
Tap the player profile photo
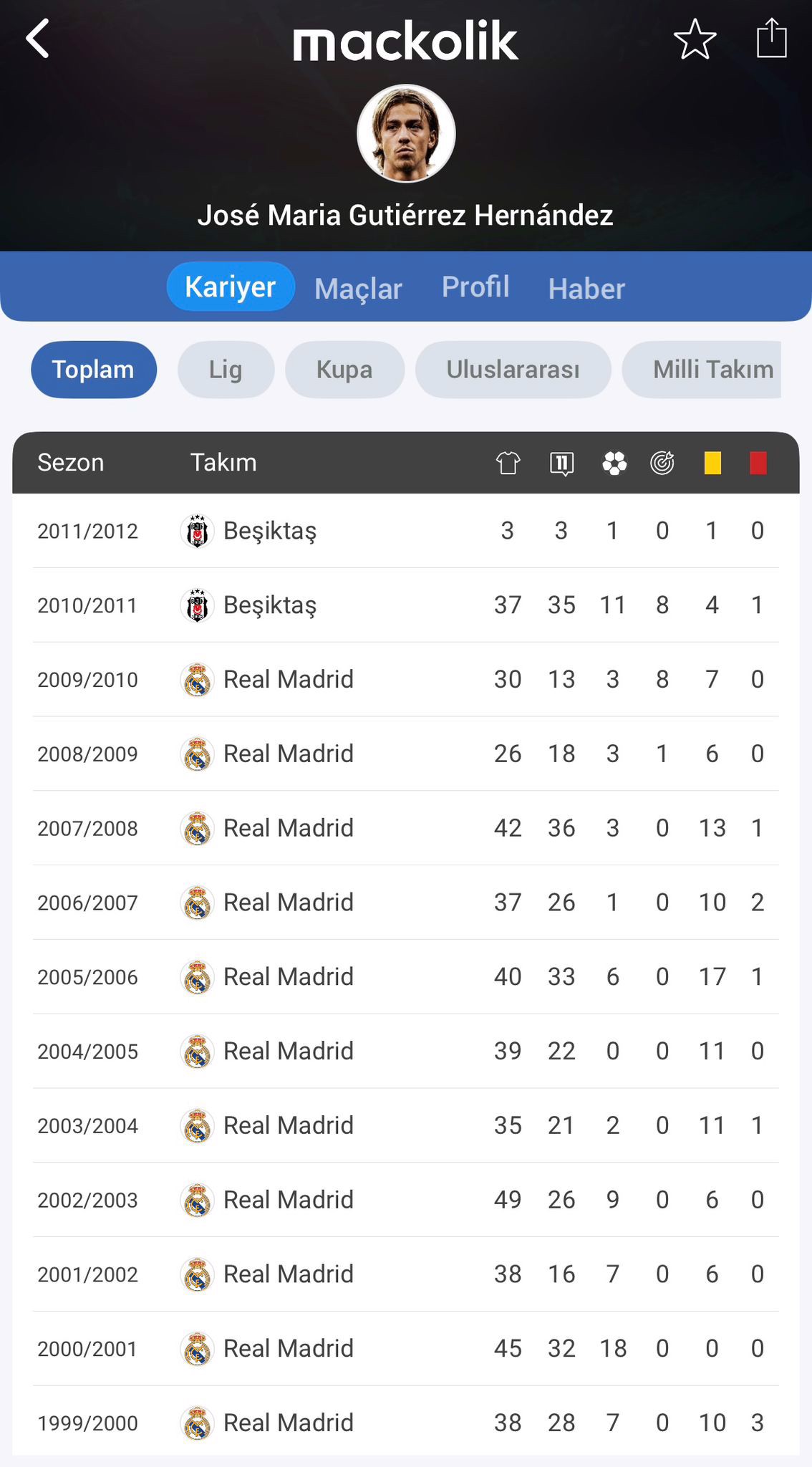pyautogui.click(x=406, y=134)
